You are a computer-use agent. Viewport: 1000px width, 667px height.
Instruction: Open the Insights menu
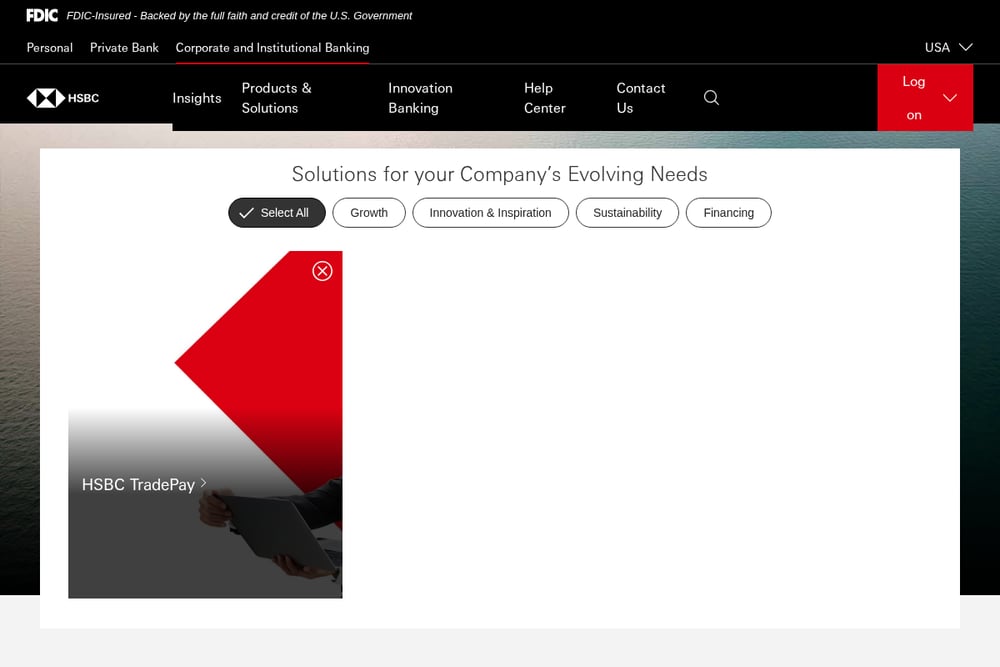[x=196, y=98]
